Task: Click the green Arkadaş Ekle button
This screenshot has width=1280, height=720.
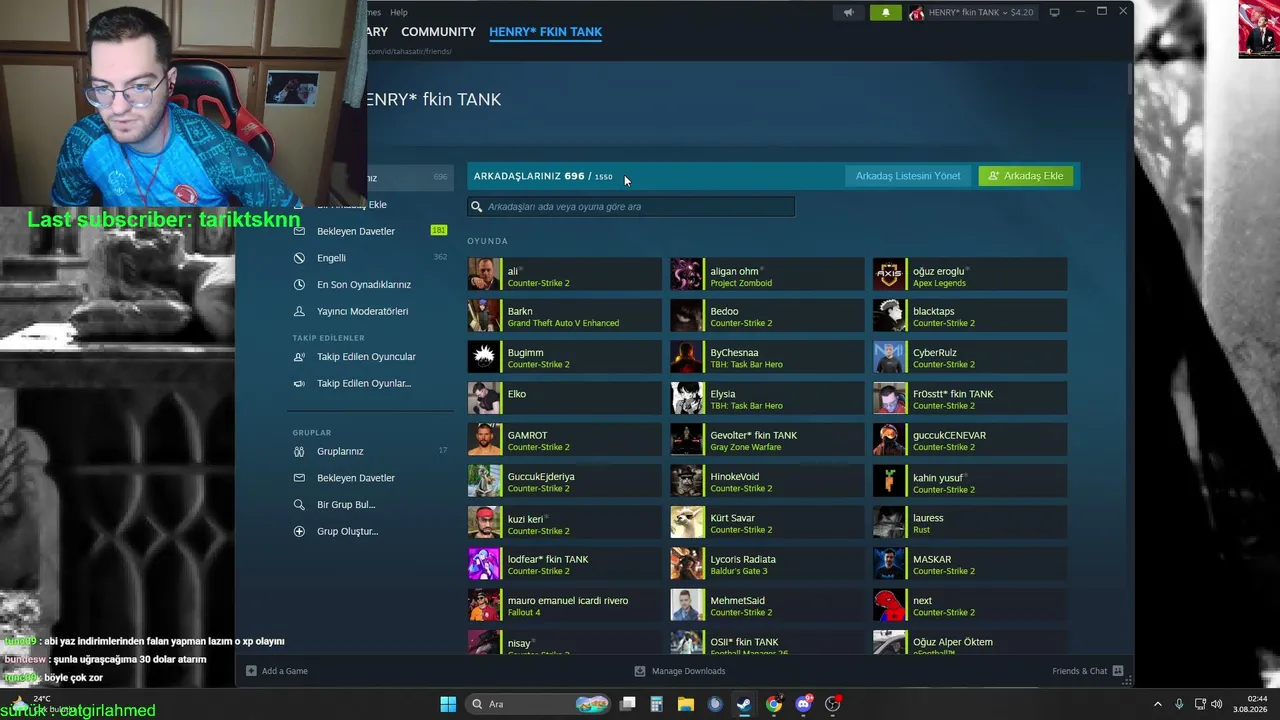Action: (x=1026, y=176)
